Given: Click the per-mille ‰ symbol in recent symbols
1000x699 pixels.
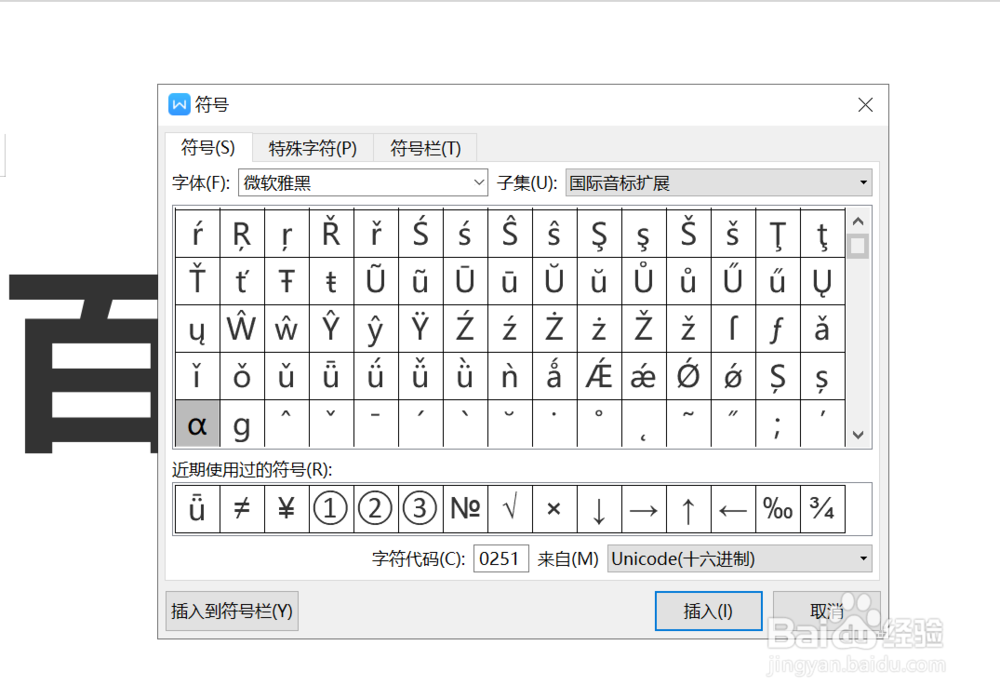Looking at the screenshot, I should [777, 509].
